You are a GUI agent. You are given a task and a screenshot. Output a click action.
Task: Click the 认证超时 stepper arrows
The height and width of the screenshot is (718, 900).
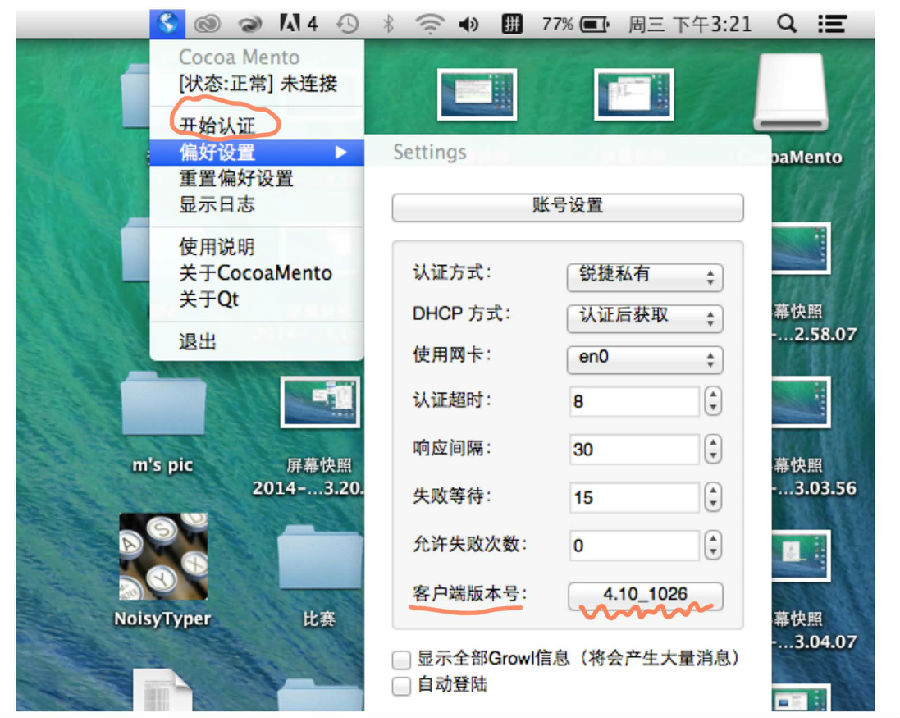[713, 402]
